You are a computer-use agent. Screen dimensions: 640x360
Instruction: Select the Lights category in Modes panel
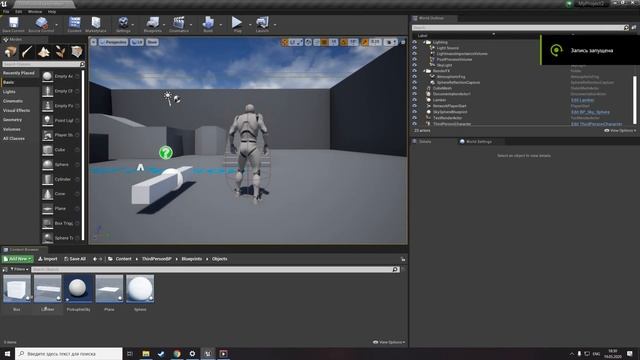point(9,92)
